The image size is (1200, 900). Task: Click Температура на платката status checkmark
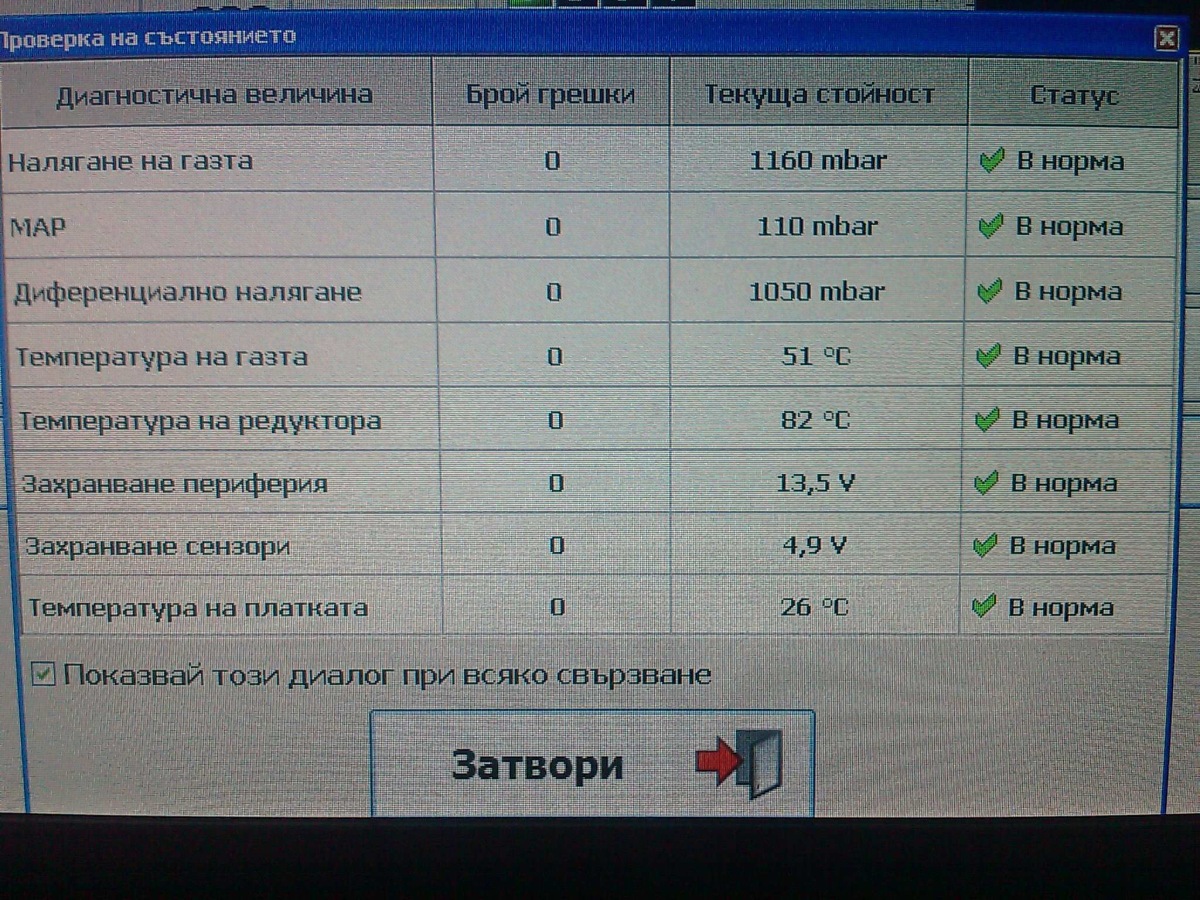pos(984,607)
